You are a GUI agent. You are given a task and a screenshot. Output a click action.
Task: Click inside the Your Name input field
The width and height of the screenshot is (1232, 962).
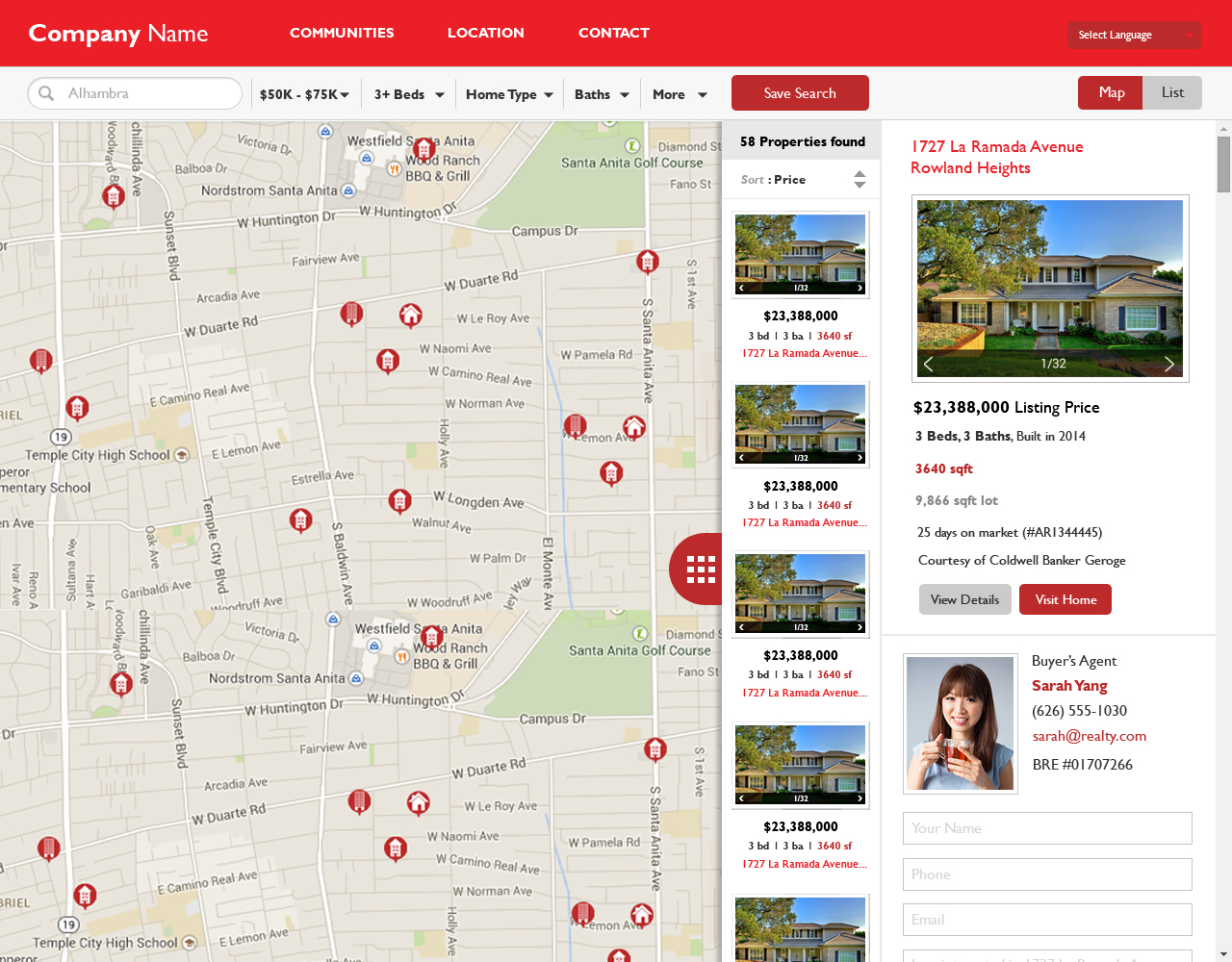pos(1046,828)
